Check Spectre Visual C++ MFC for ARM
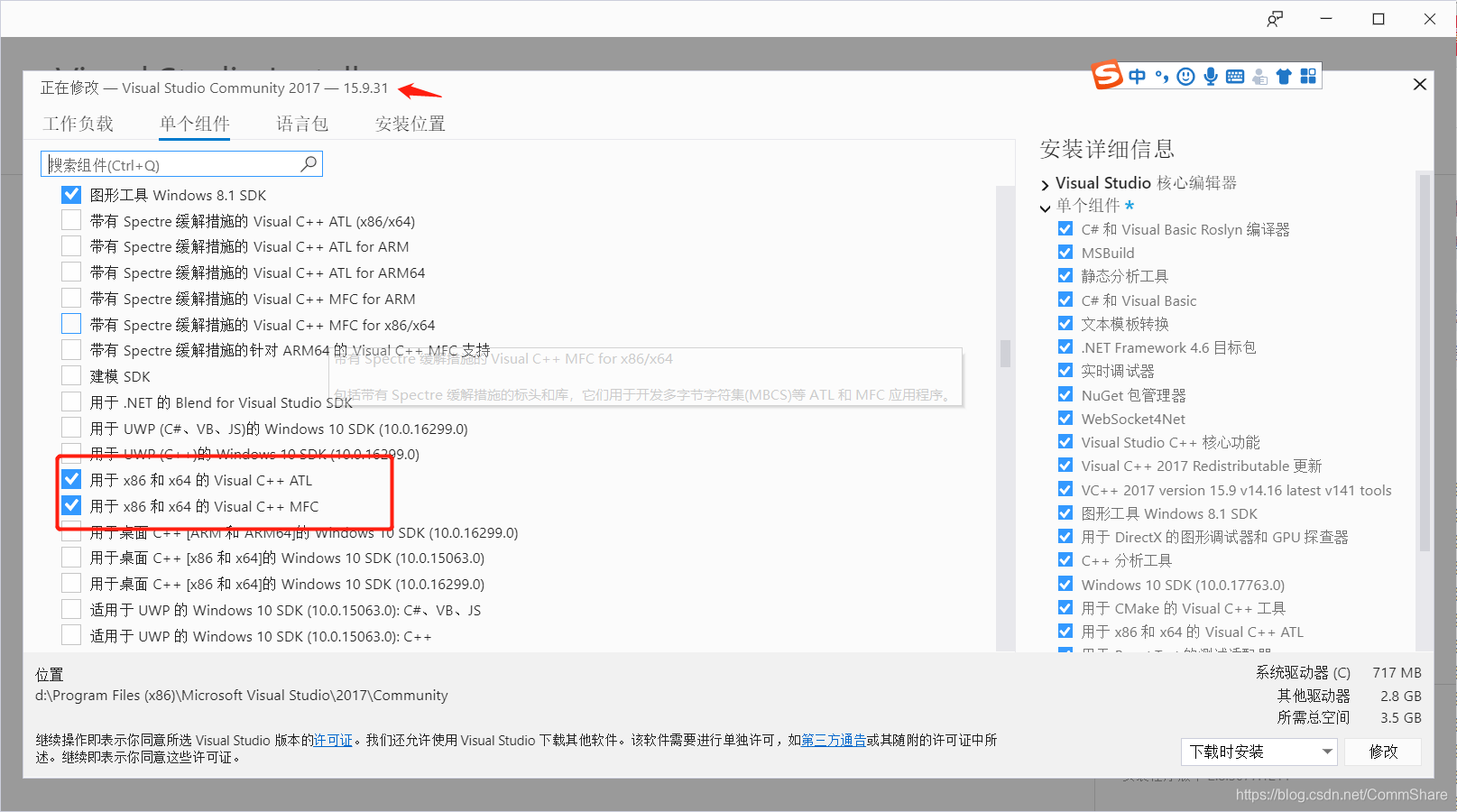This screenshot has width=1457, height=812. coord(71,298)
